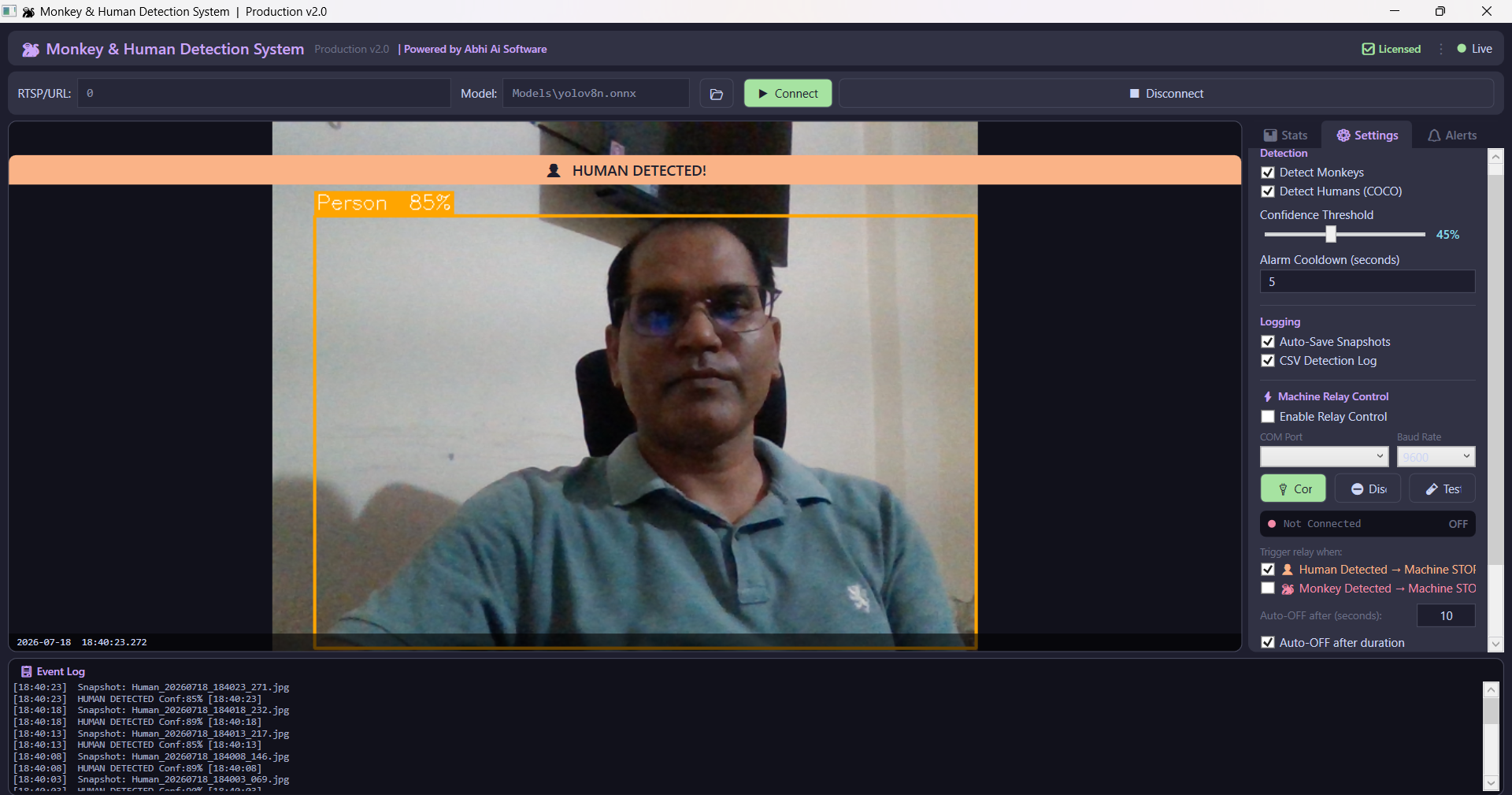Click log entry Snapshot Human_20260718_184013_217.jpg
1512x795 pixels.
pos(183,734)
